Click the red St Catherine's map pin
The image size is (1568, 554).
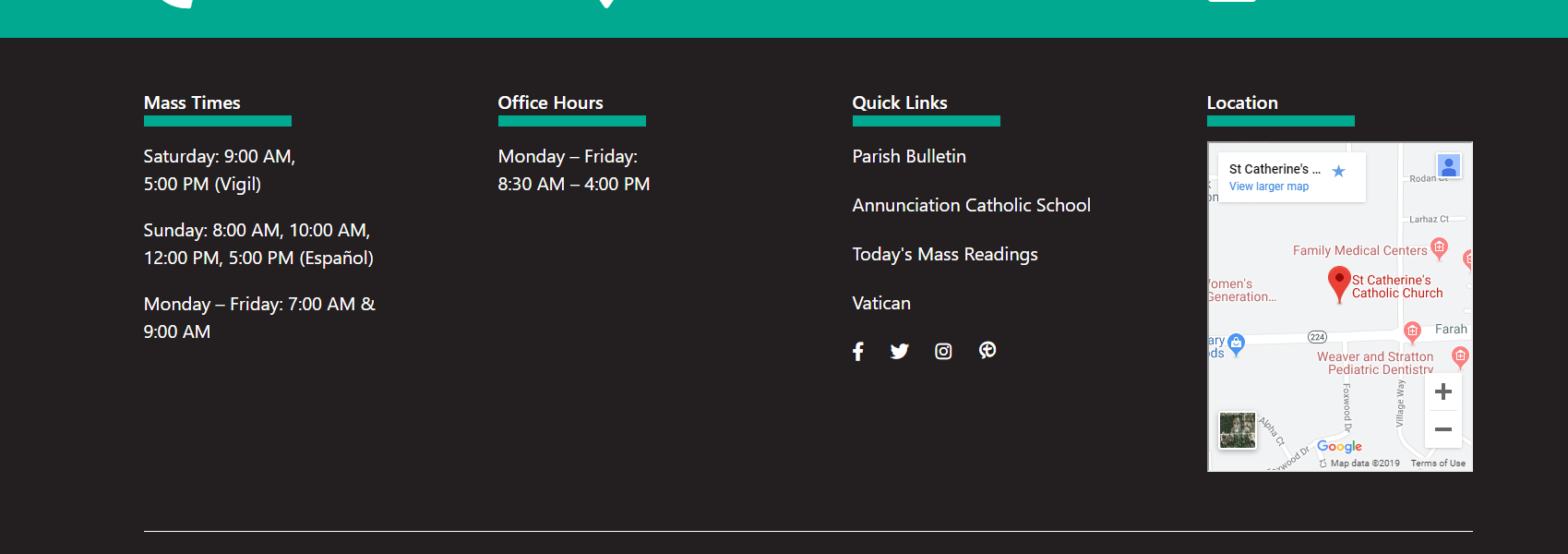tap(1339, 283)
